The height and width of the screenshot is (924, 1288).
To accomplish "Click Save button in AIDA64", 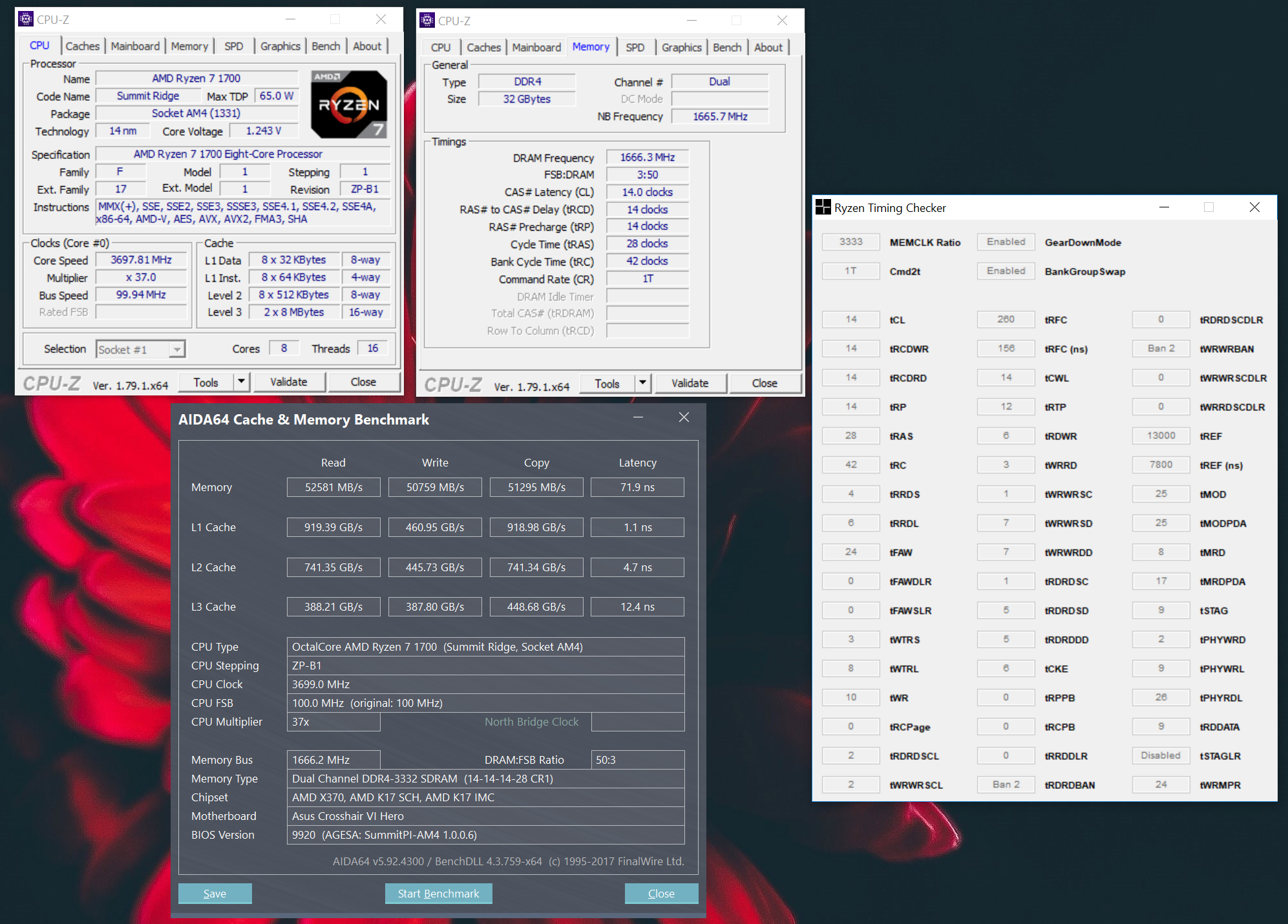I will 215,894.
